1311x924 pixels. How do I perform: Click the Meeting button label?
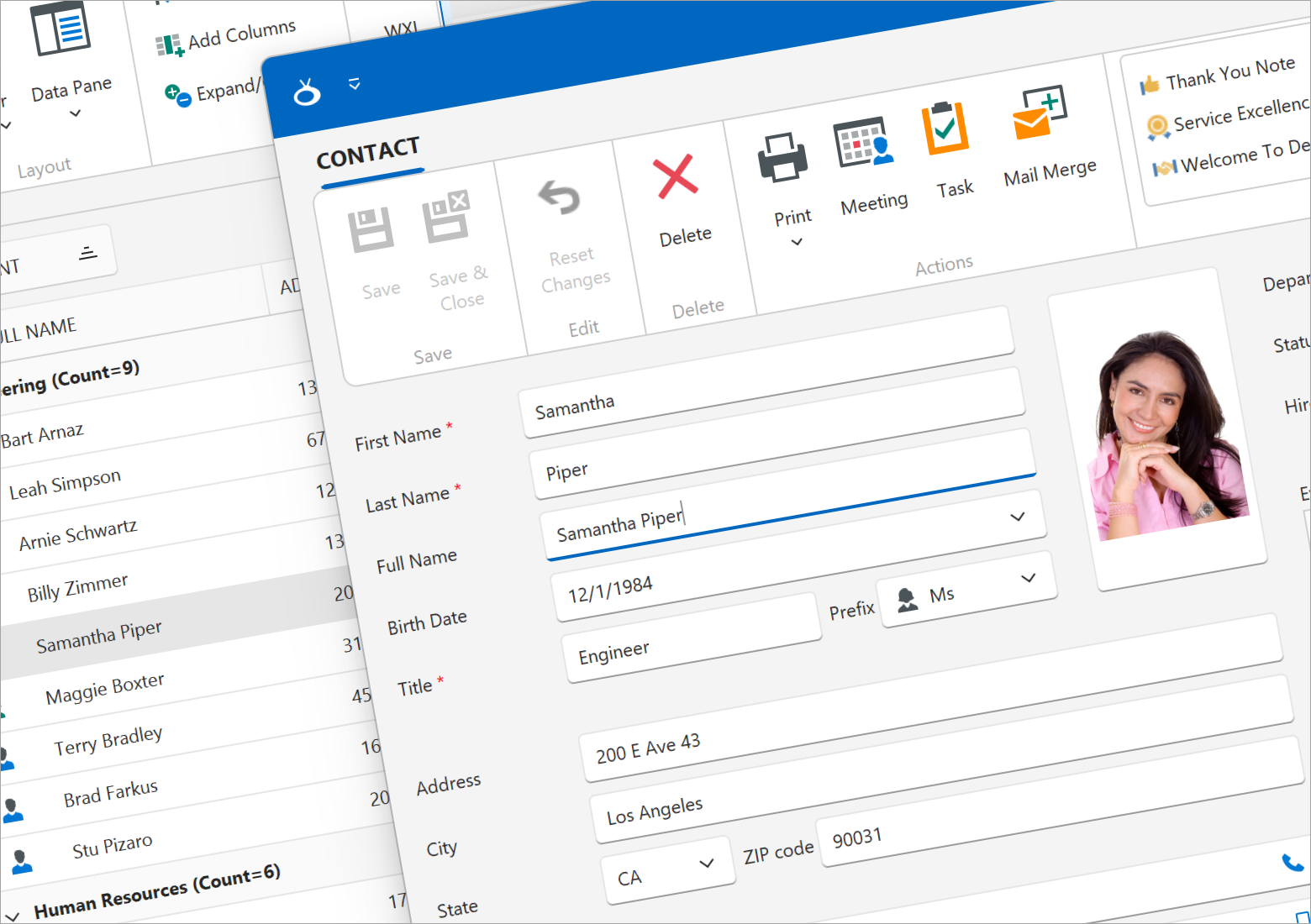coord(874,203)
